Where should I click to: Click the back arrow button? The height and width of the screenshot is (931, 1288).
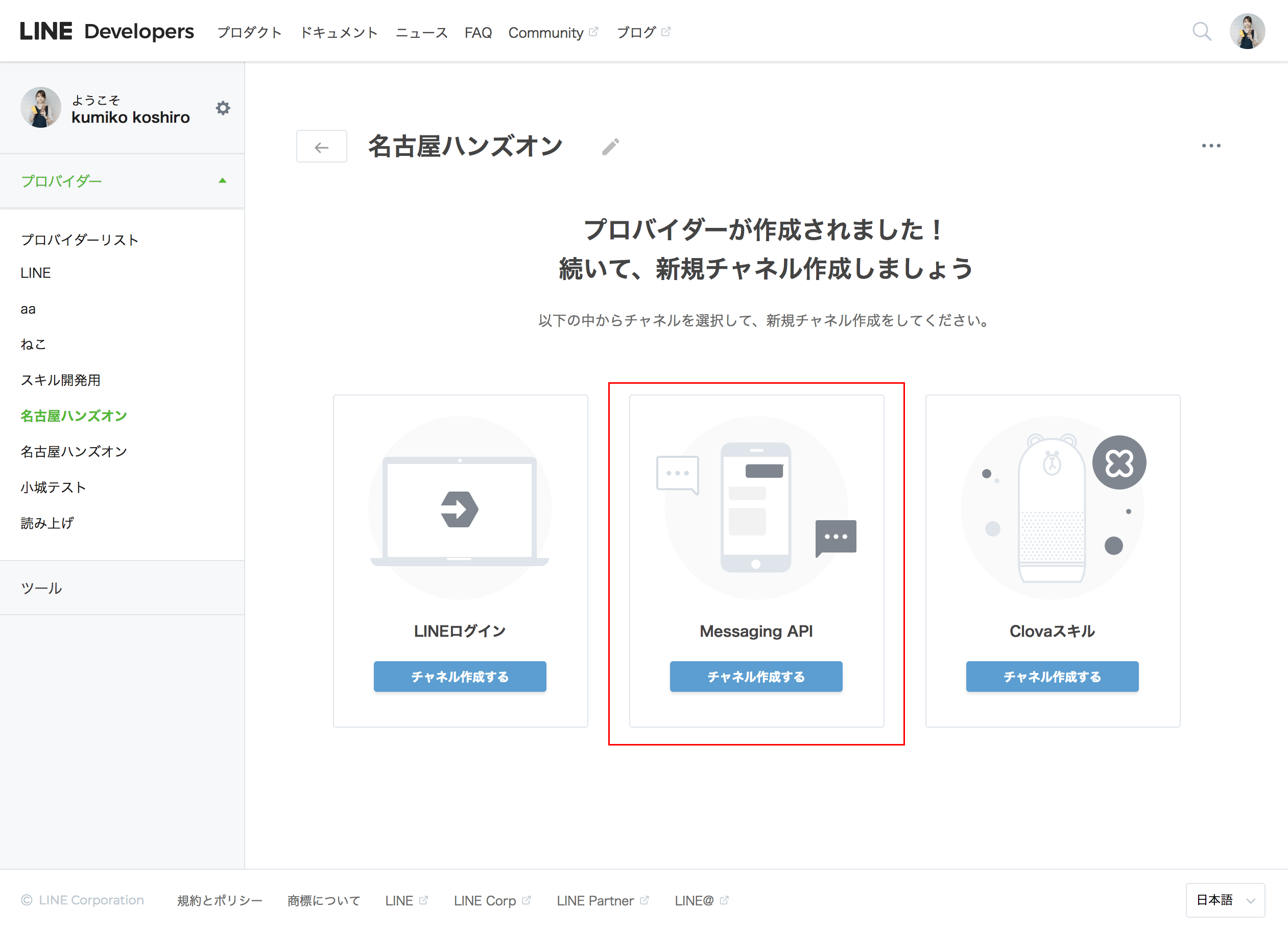pyautogui.click(x=321, y=147)
